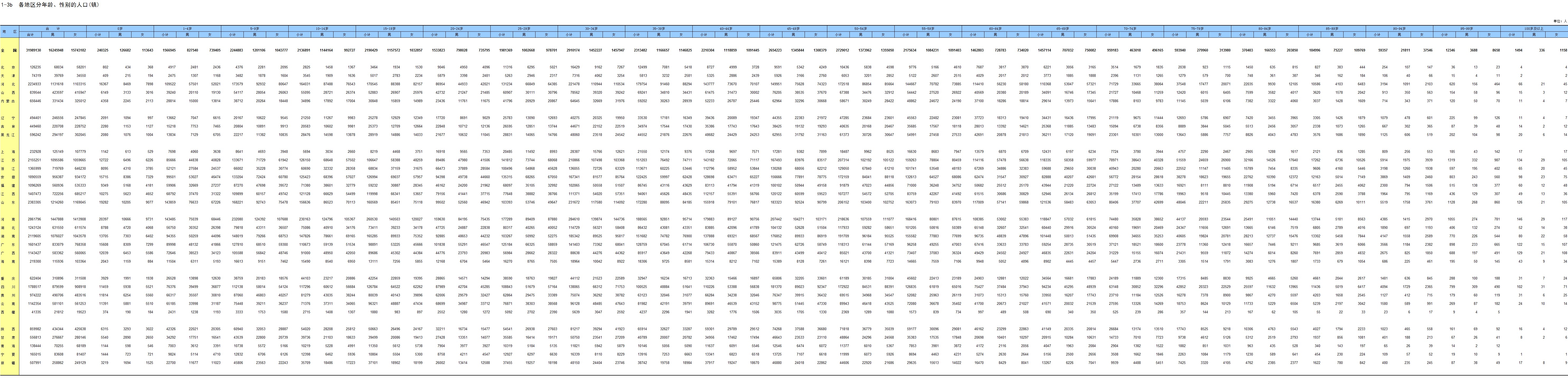
Task: Click Sichuan total cell 1788517
Action: pyautogui.click(x=35, y=286)
